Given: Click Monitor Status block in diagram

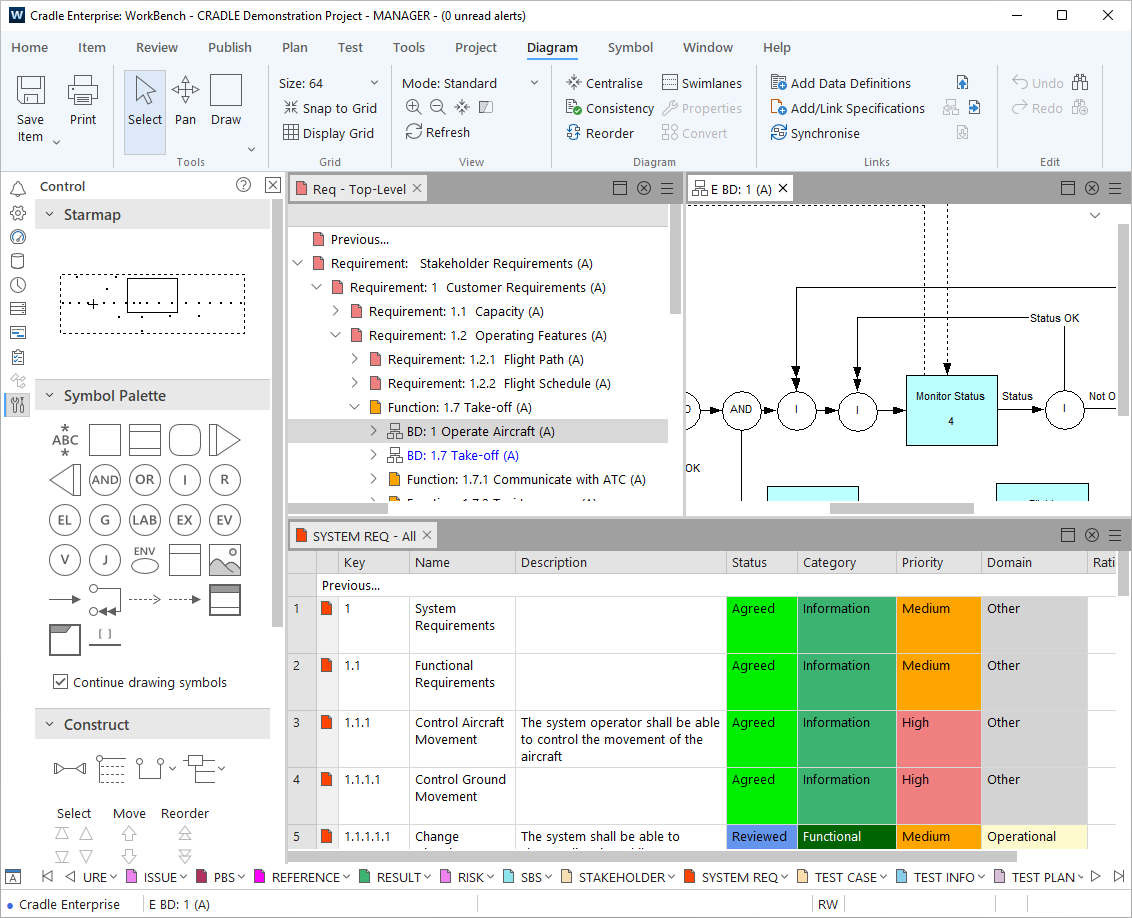Looking at the screenshot, I should [952, 410].
